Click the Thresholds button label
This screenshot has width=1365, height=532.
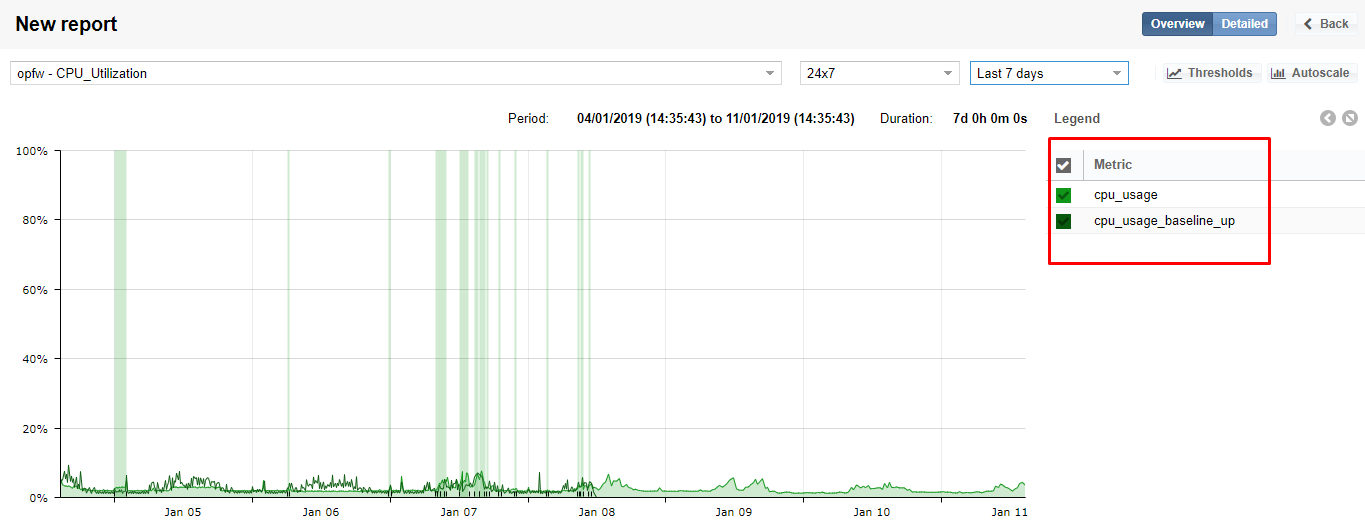point(1220,73)
